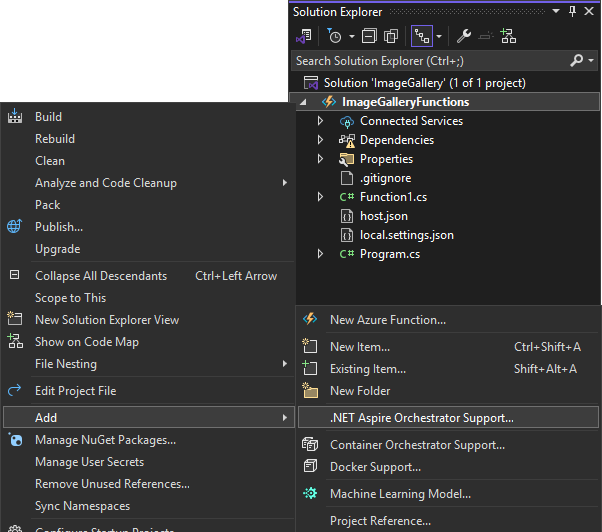Open the Solution Explorer window options dropdown

[x=556, y=12]
